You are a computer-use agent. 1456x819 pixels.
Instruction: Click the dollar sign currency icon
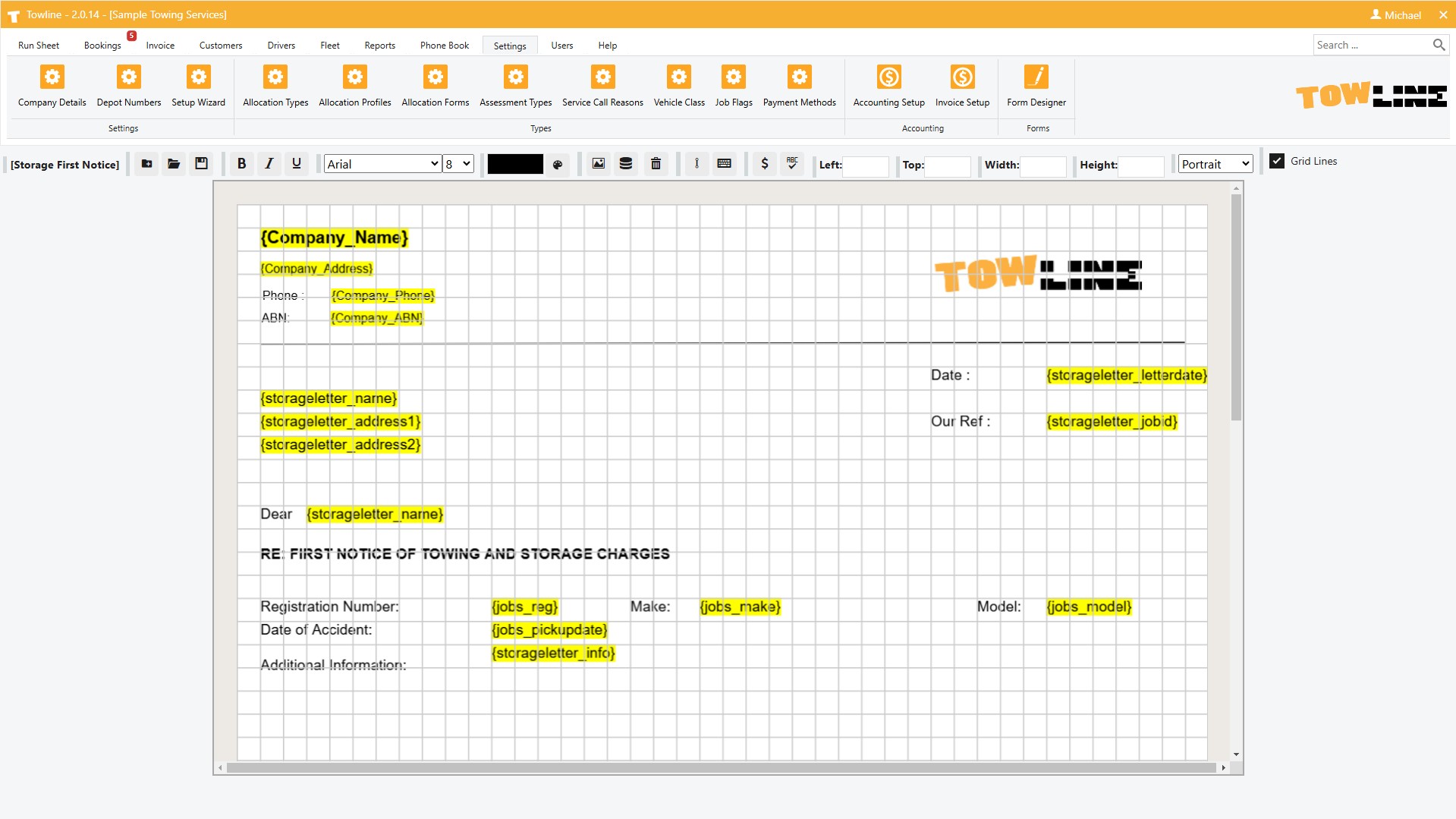coord(764,164)
